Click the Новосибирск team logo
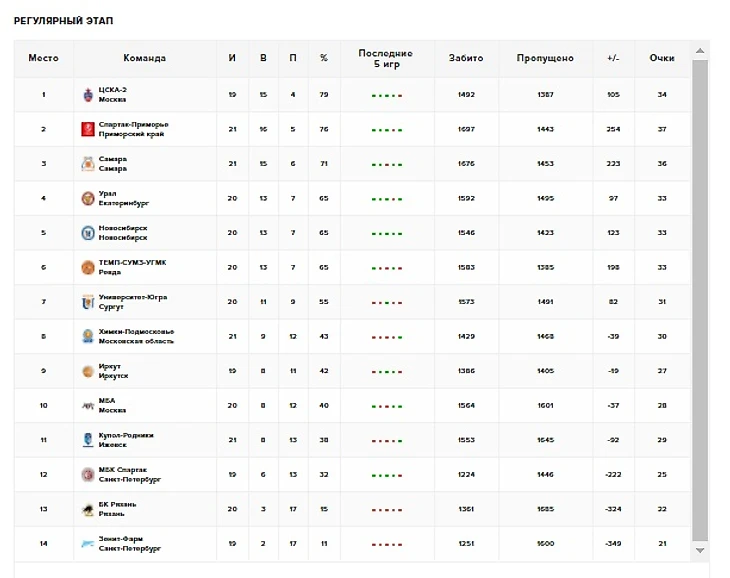 (x=88, y=233)
